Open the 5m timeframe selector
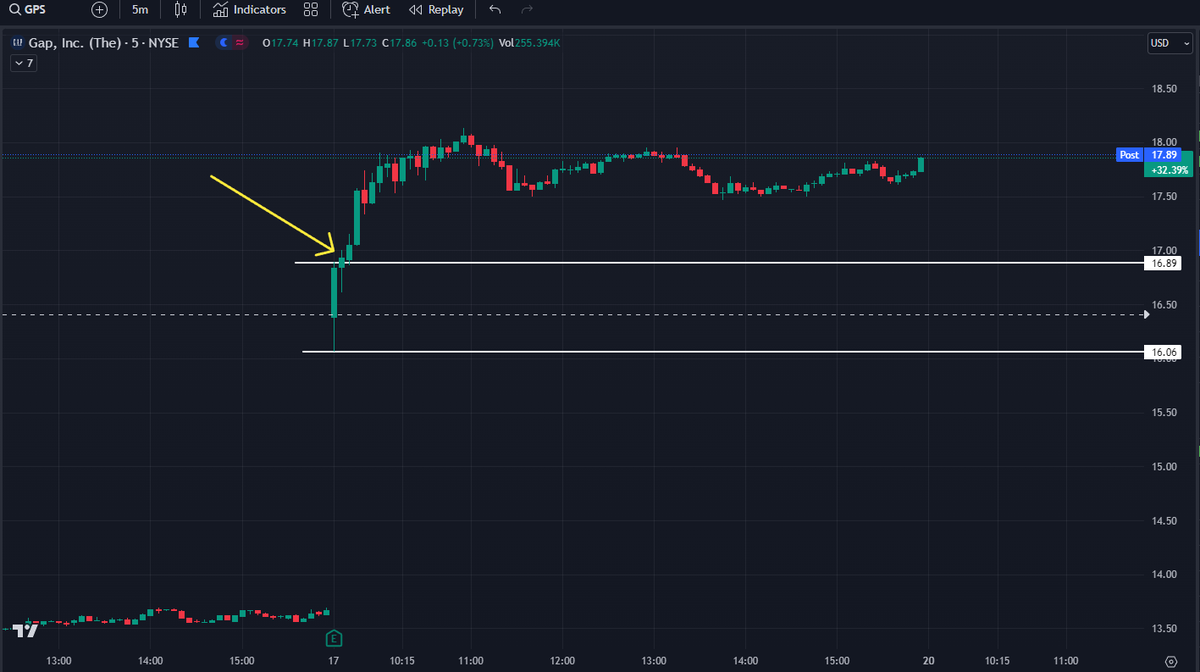The image size is (1200, 672). 140,10
